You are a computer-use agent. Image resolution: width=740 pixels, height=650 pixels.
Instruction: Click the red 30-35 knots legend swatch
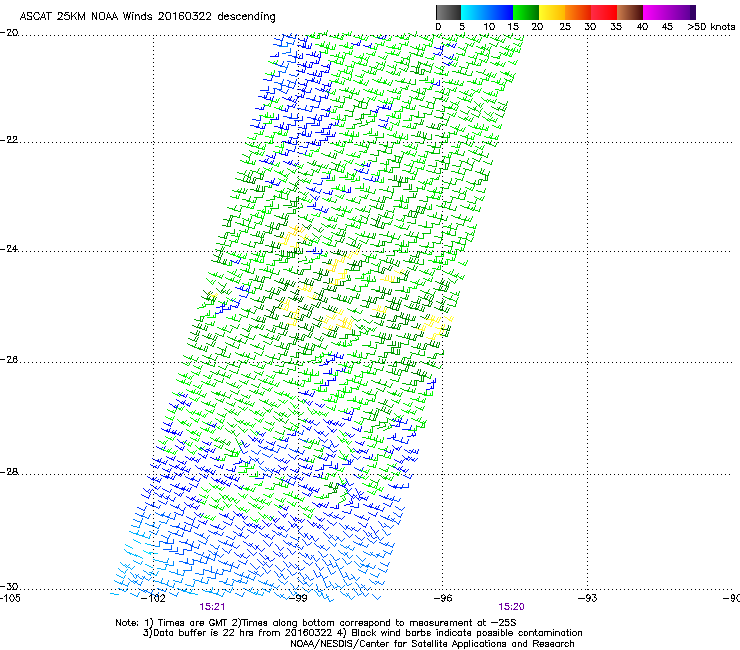604,12
